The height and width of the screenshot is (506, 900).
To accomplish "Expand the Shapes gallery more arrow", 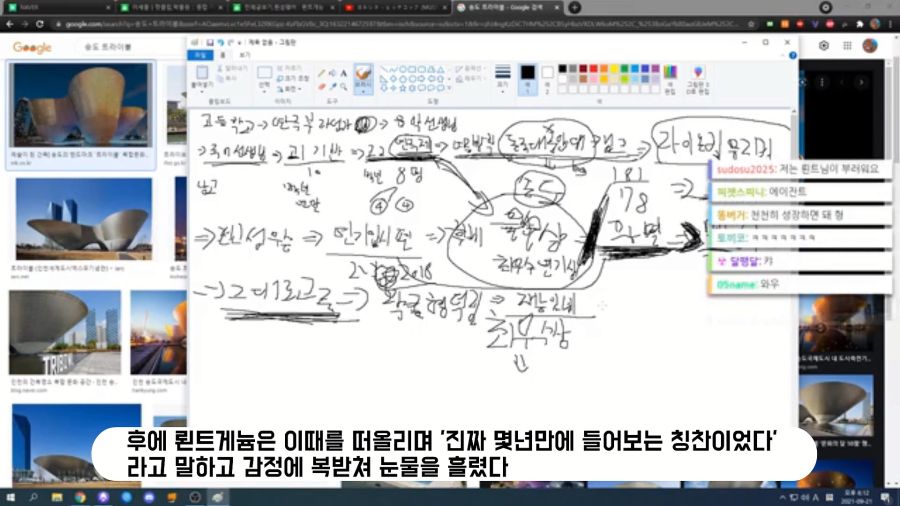I will pos(449,88).
